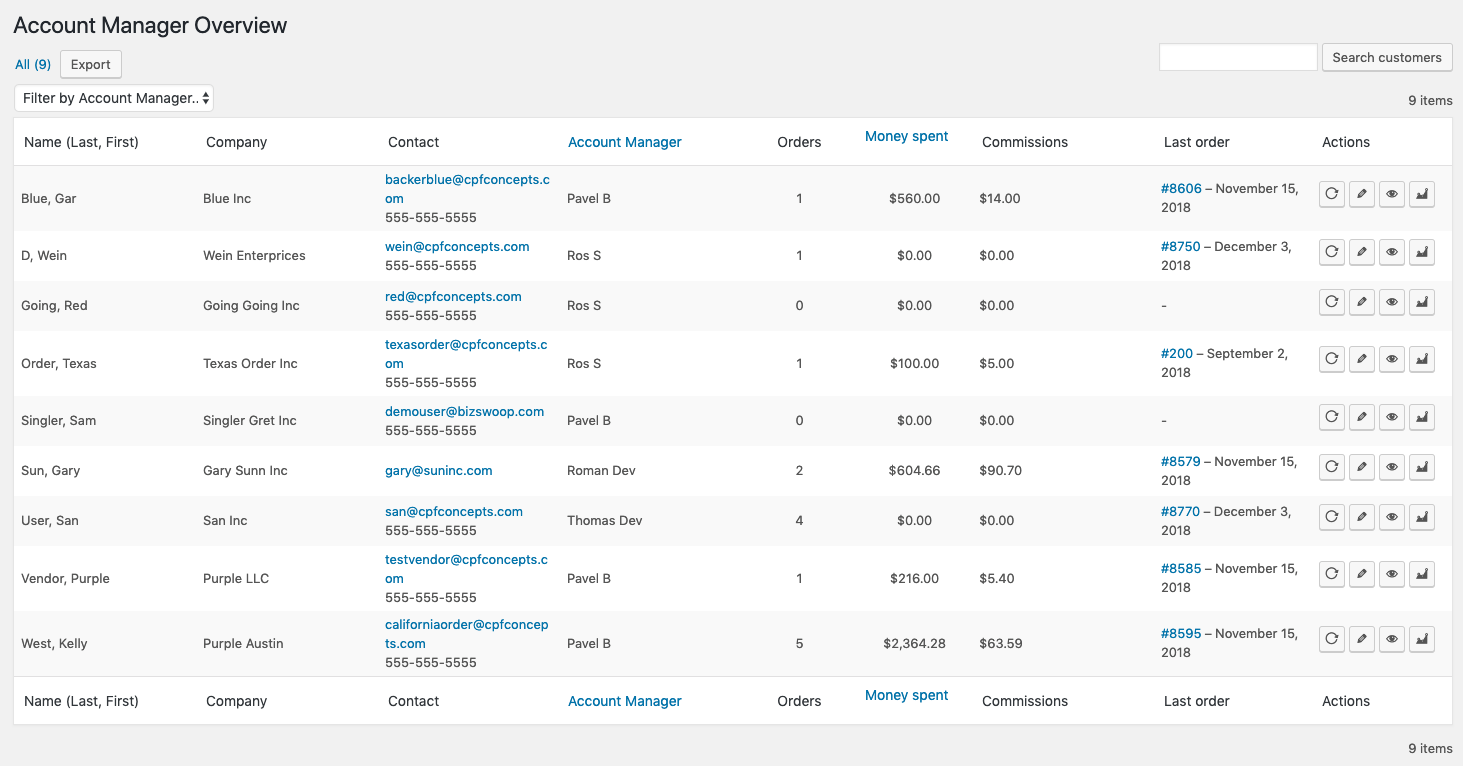Image resolution: width=1463 pixels, height=766 pixels.
Task: Refresh data for Going, Red
Action: (x=1331, y=302)
